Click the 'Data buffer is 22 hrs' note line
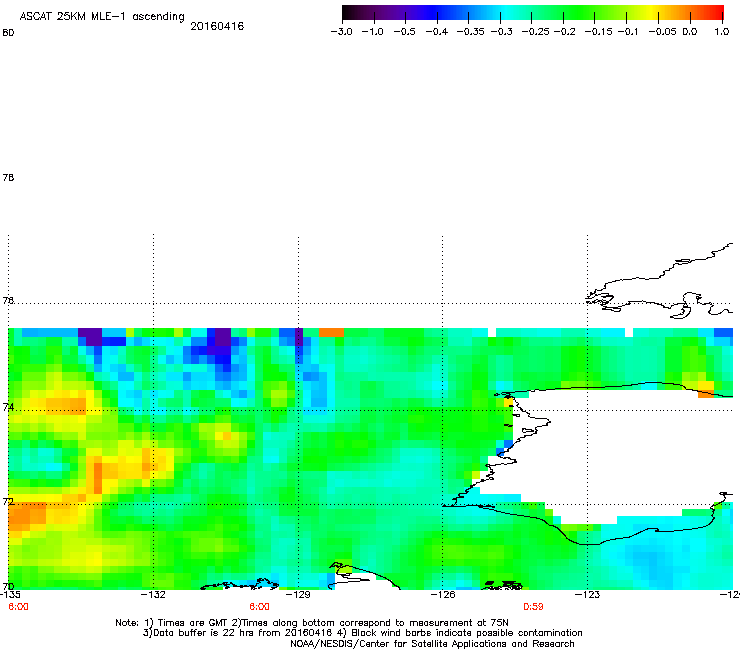740x650 pixels. tap(362, 633)
